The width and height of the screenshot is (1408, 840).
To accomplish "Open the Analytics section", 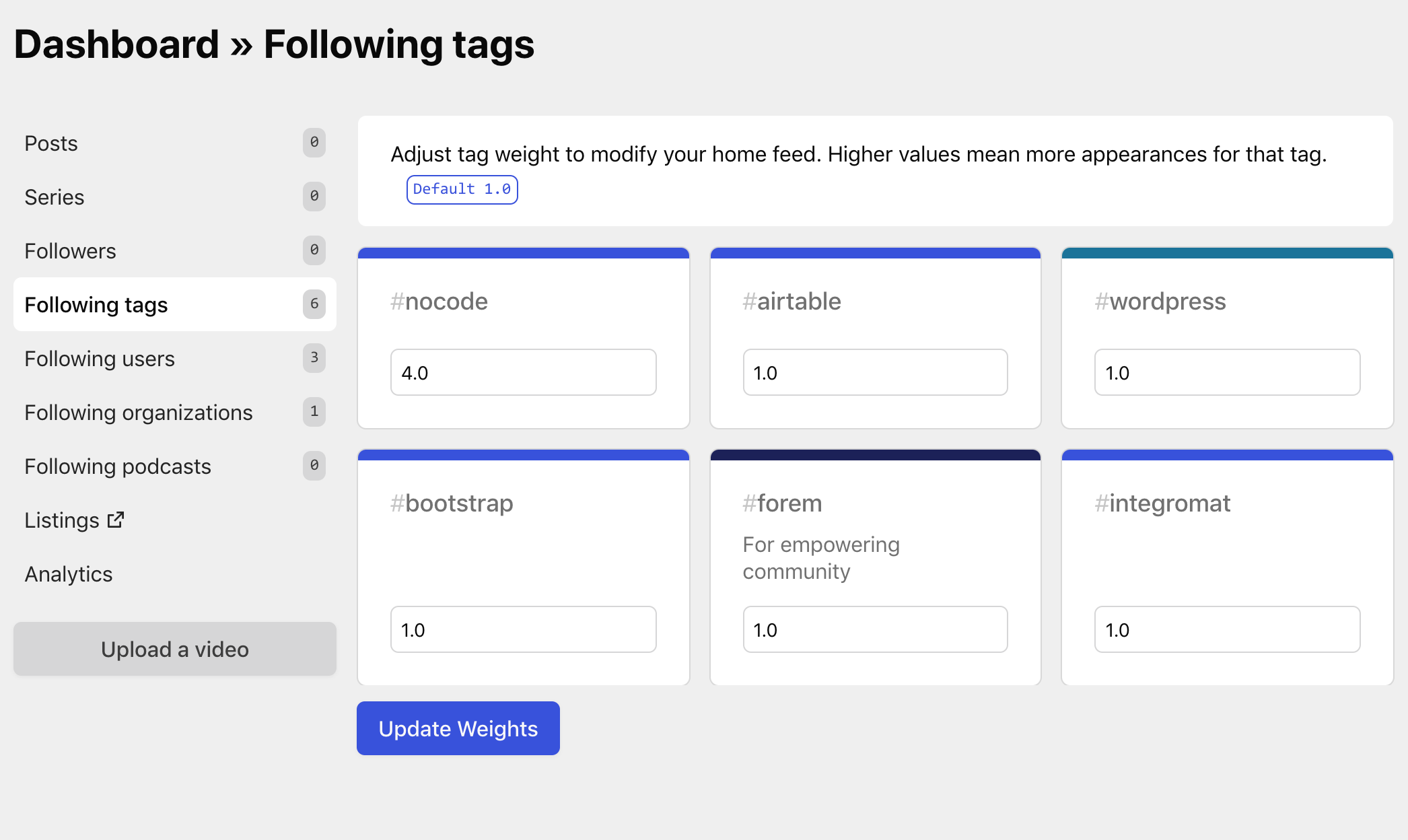I will (x=68, y=573).
